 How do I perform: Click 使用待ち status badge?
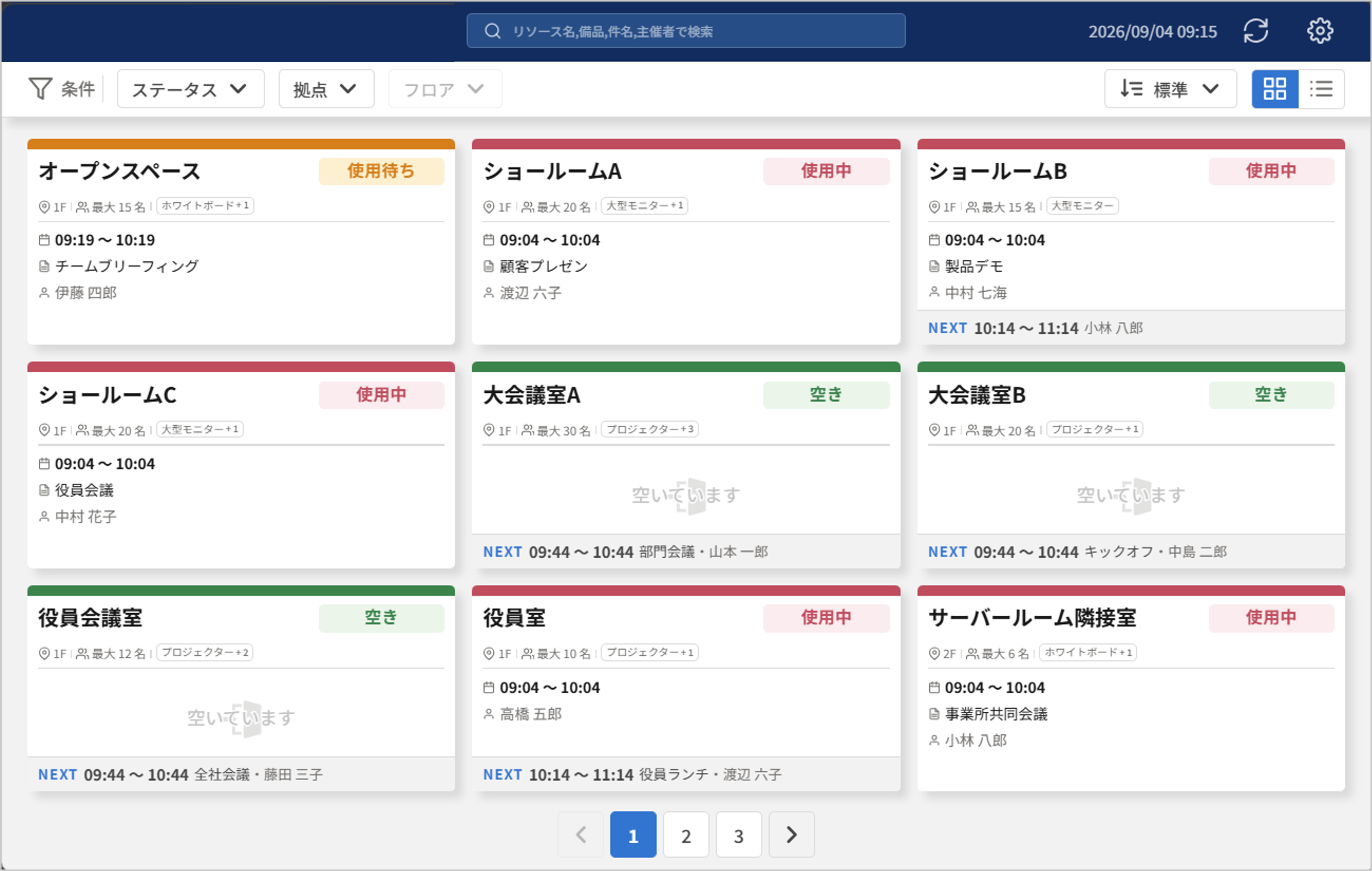click(x=381, y=171)
